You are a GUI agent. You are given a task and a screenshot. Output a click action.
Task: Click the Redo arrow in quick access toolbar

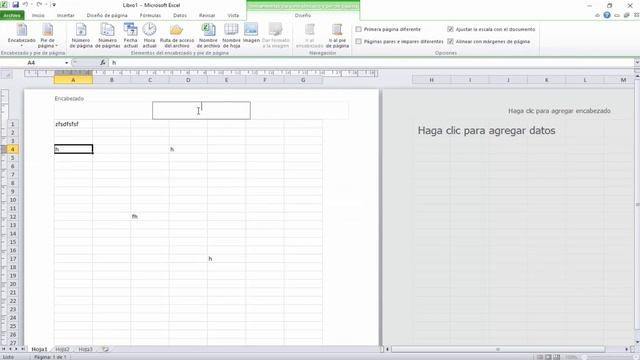[39, 5]
